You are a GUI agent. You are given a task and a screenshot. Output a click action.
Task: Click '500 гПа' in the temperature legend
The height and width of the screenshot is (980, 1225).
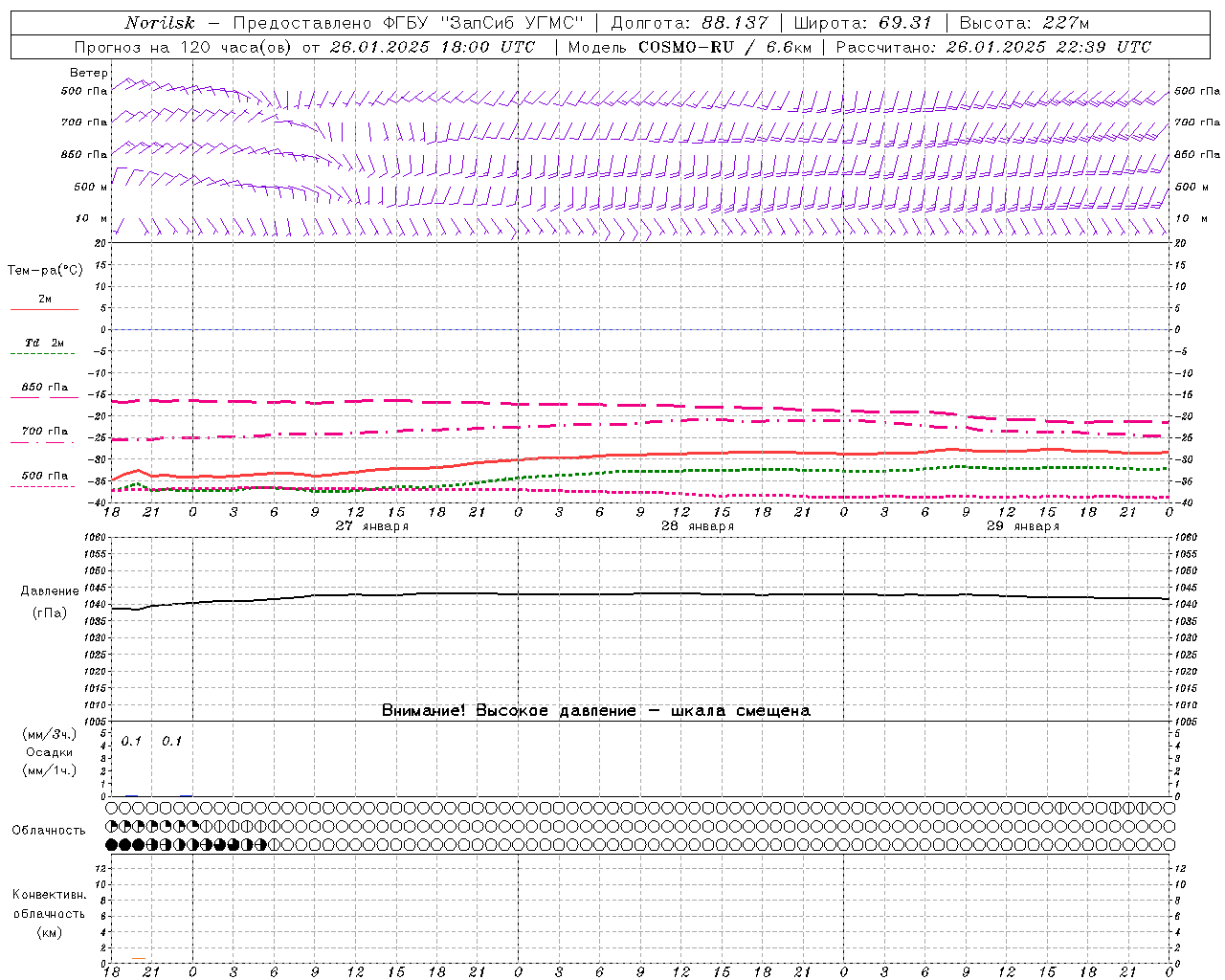pyautogui.click(x=45, y=476)
